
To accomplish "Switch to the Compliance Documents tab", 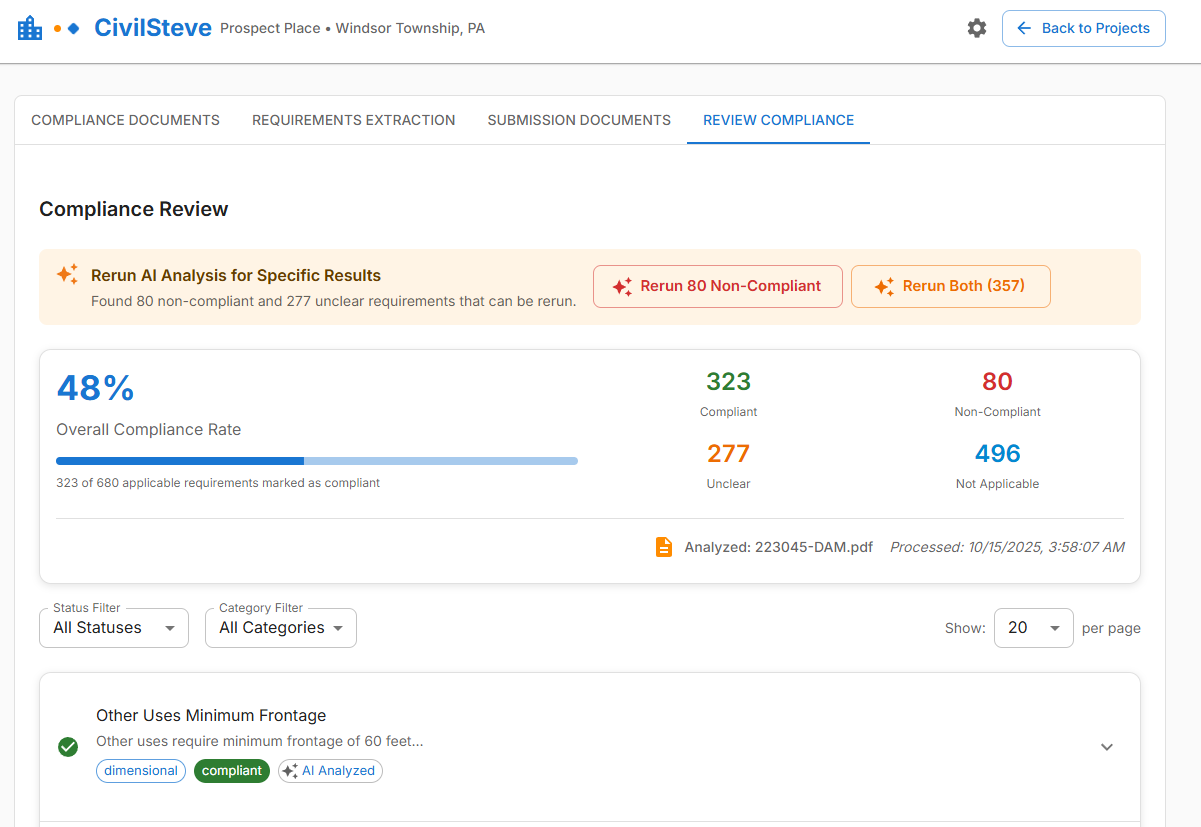I will pyautogui.click(x=125, y=120).
